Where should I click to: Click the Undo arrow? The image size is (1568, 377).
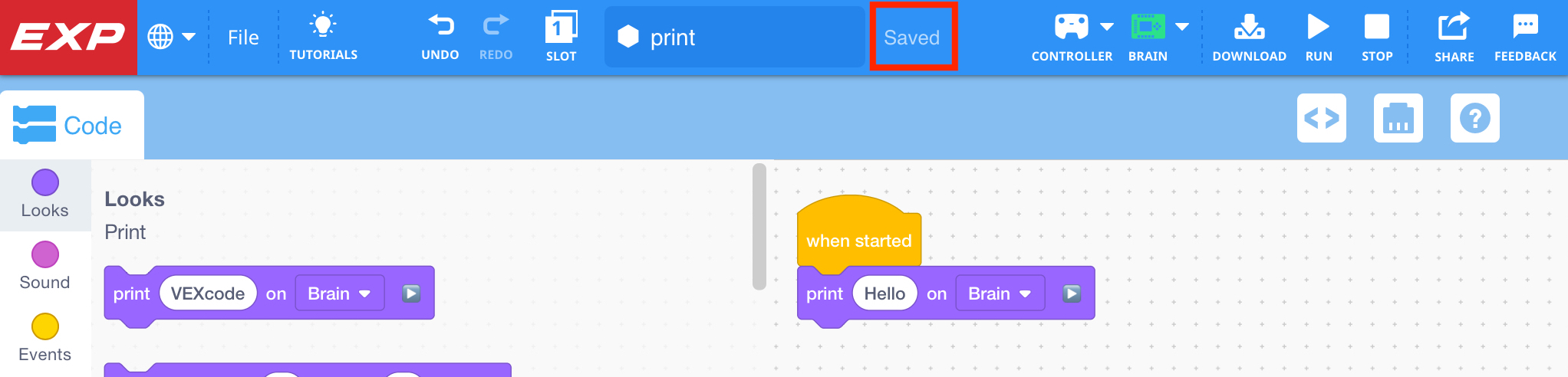(x=440, y=26)
